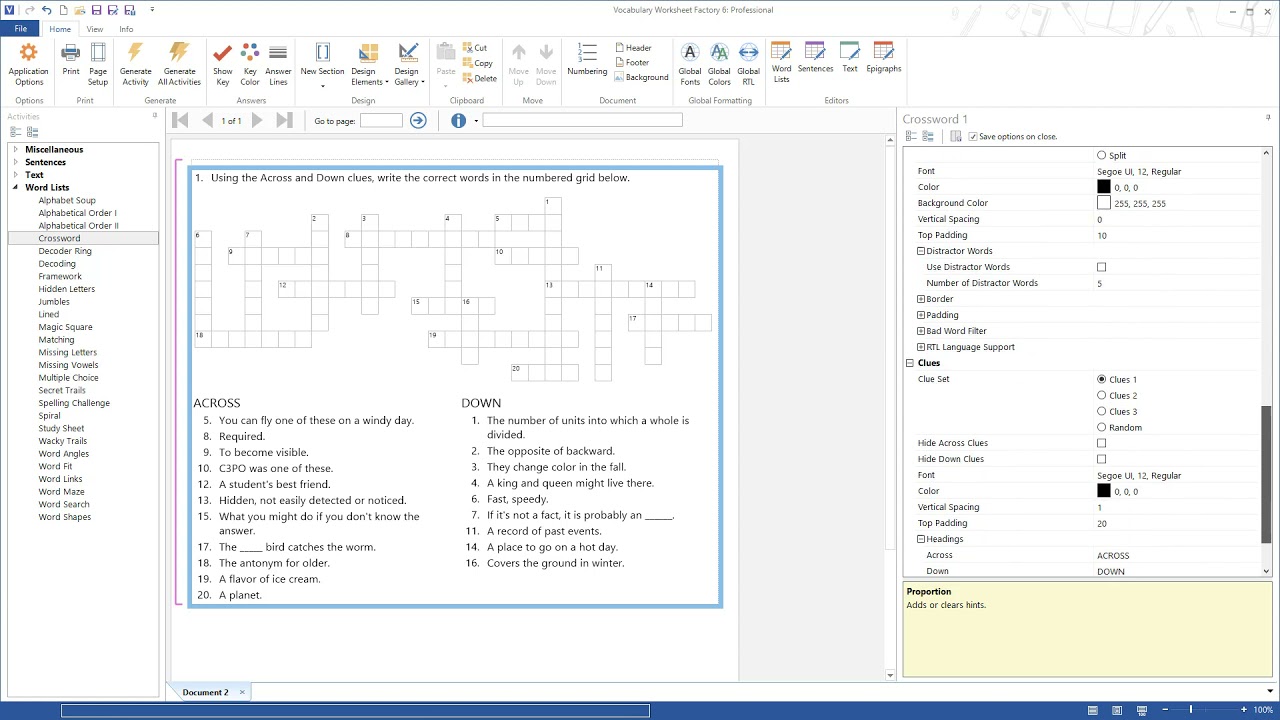The width and height of the screenshot is (1280, 720).
Task: Collapse the Distractor Words group
Action: click(921, 251)
